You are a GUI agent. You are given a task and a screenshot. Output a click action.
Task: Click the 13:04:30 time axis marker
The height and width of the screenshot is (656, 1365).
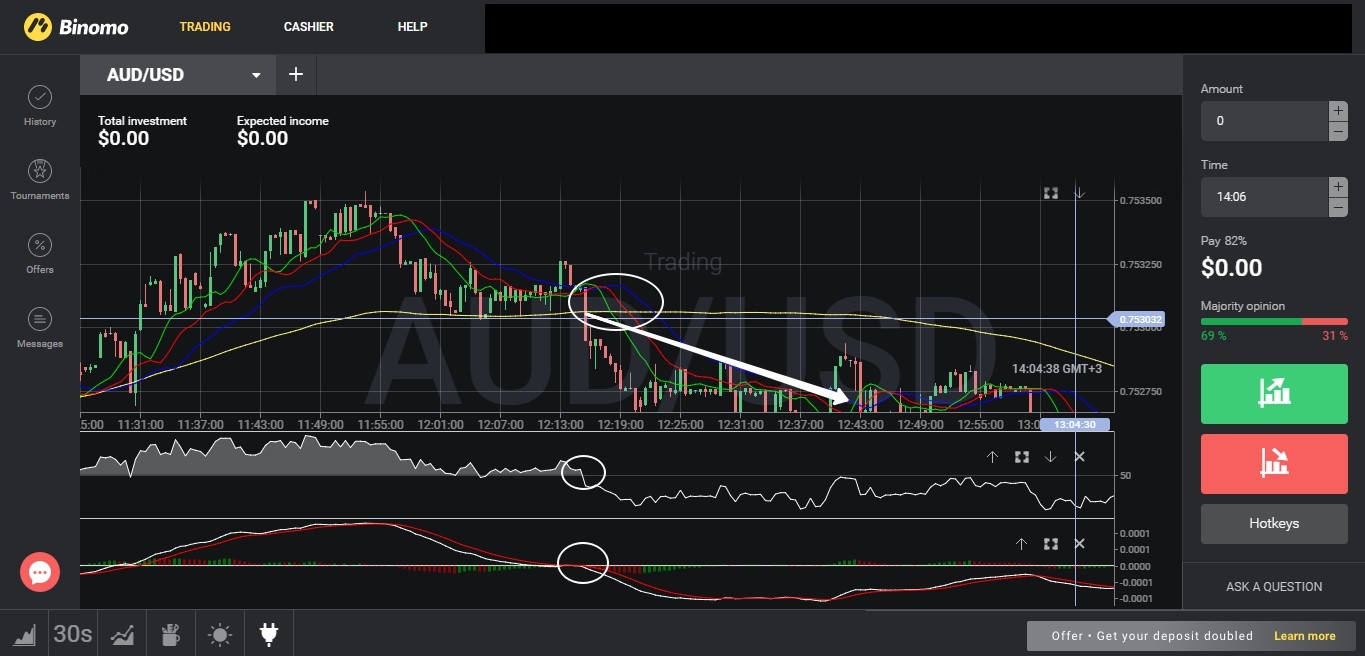point(1075,425)
